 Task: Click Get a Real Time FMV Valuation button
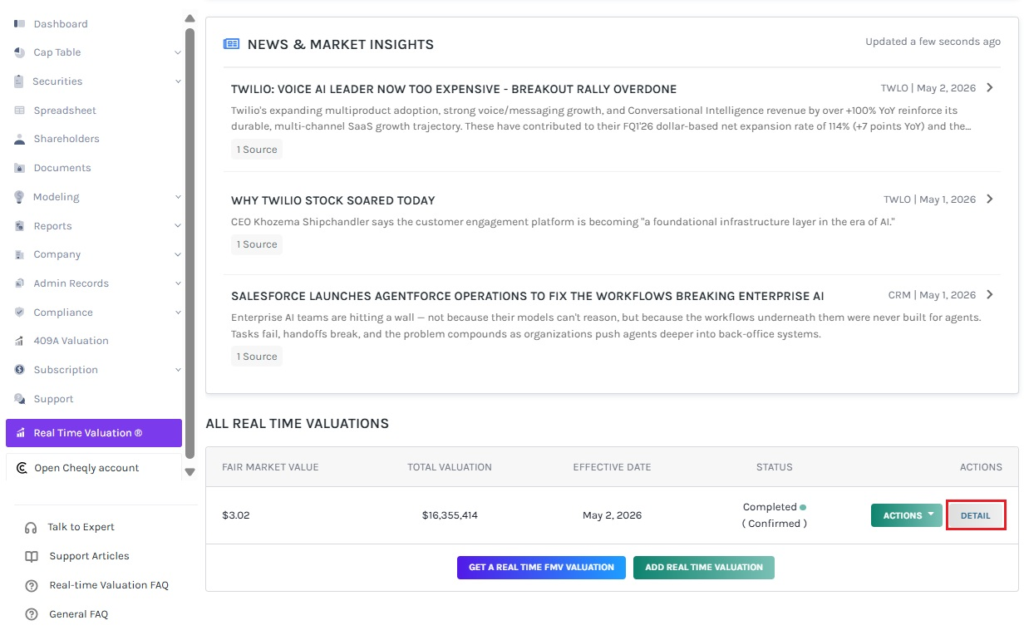pos(541,567)
